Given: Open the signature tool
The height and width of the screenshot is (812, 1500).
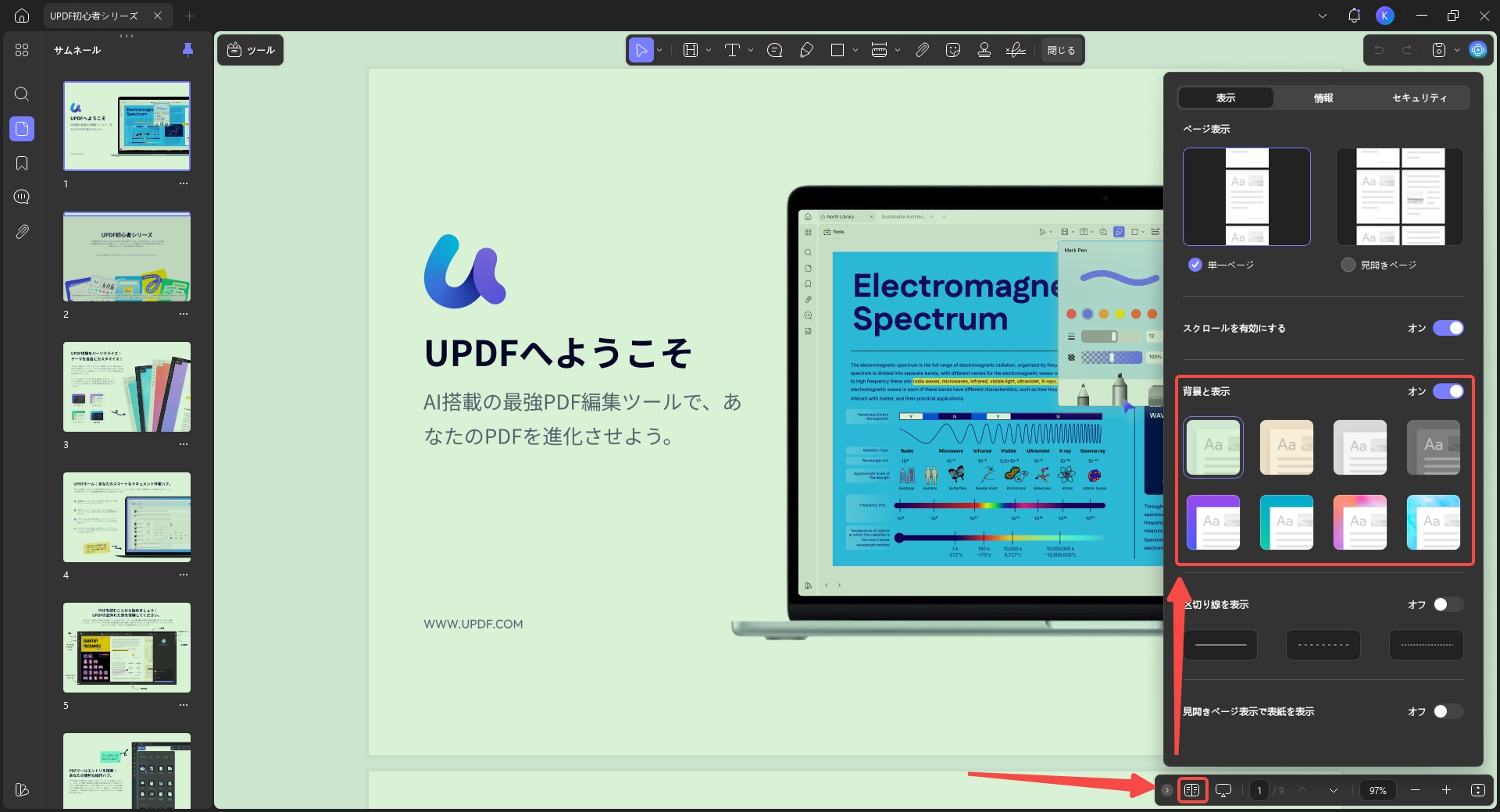Looking at the screenshot, I should click(1016, 50).
